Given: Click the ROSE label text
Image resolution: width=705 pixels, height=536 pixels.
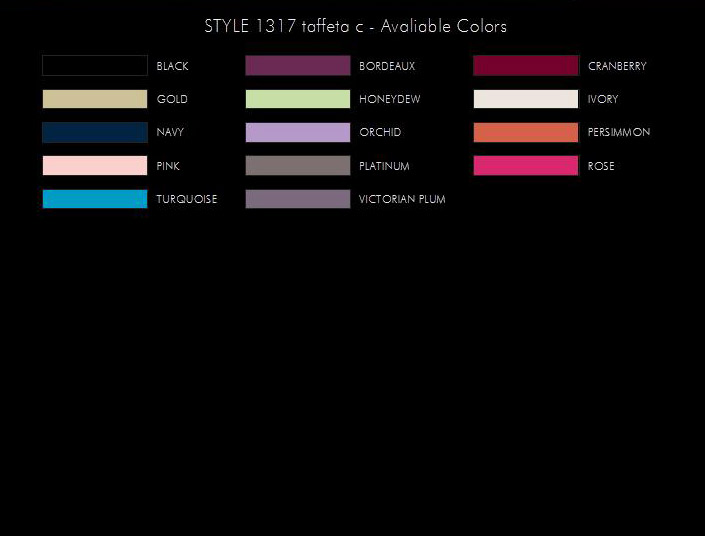Looking at the screenshot, I should [x=601, y=166].
